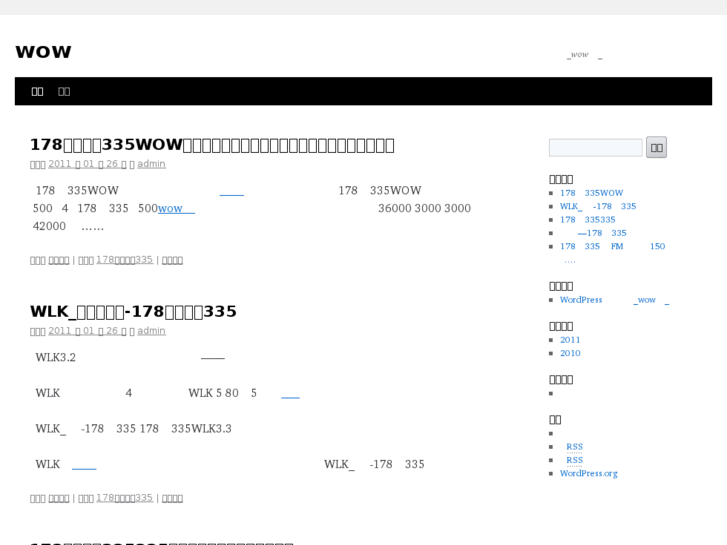Follow the 'wow' inline link after '500'

tap(176, 208)
